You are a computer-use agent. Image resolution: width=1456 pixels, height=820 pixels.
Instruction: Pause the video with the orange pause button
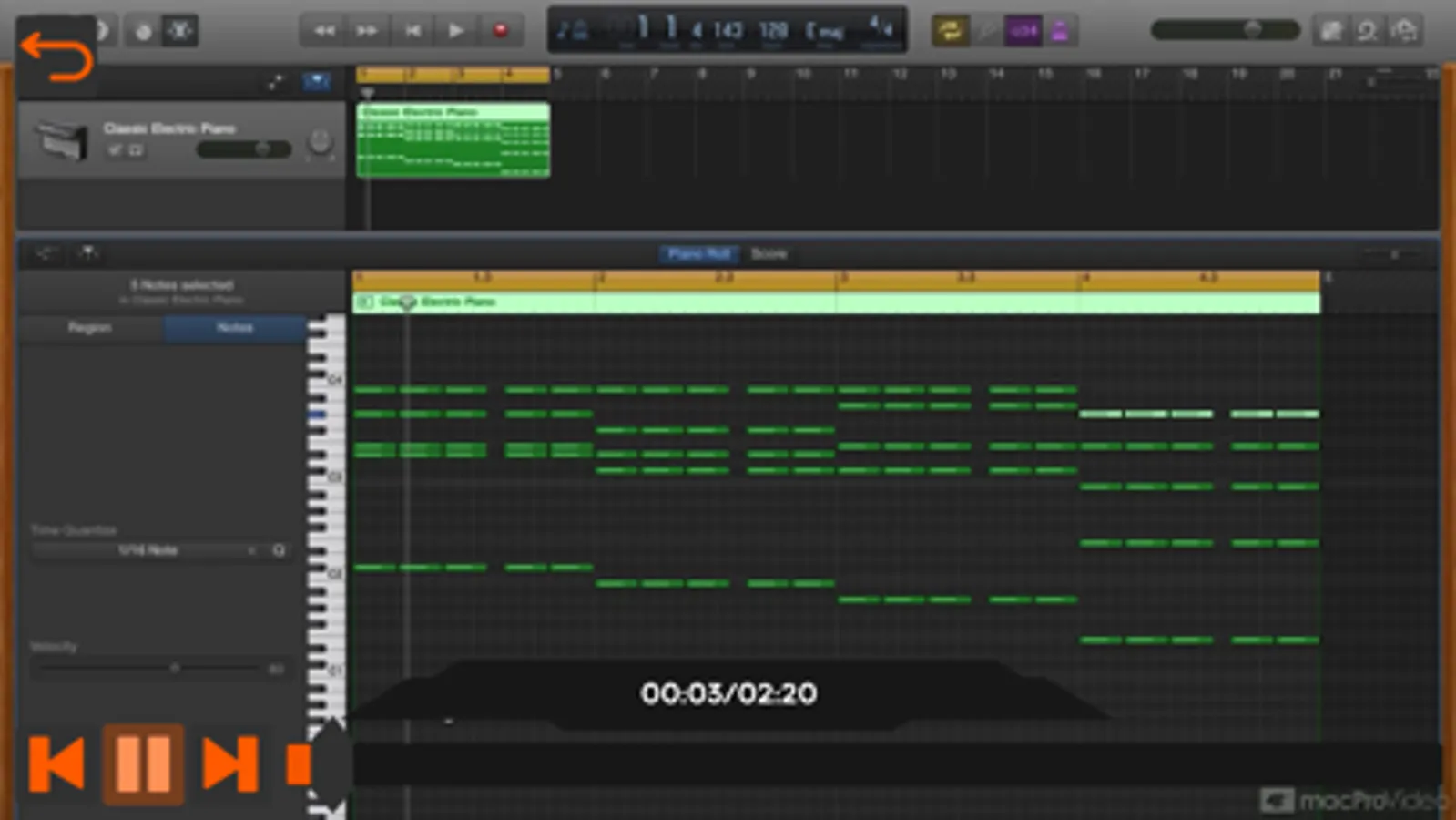click(143, 764)
